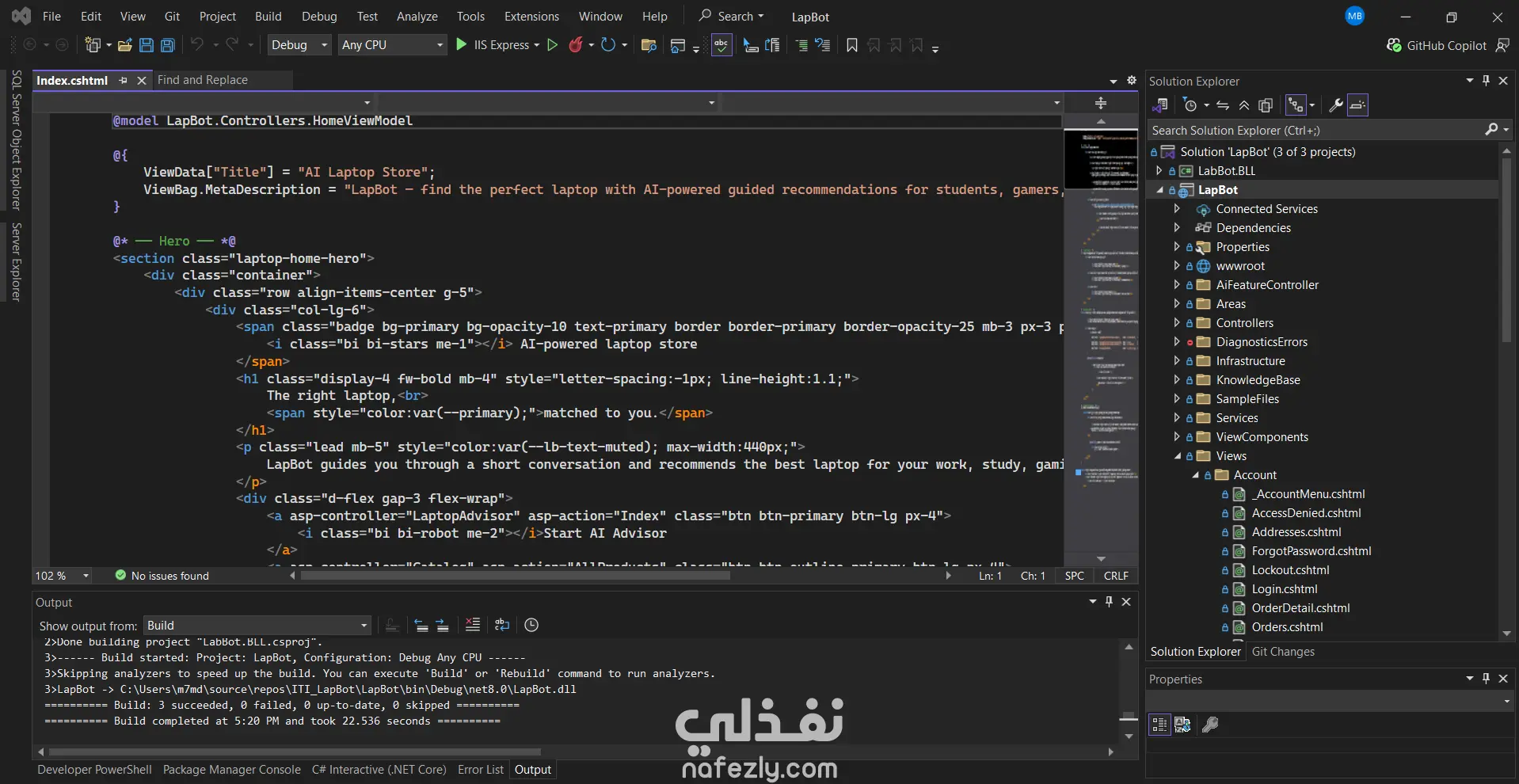Image resolution: width=1519 pixels, height=784 pixels.
Task: Click the blue Restart/refresh browser icon
Action: coord(607,45)
